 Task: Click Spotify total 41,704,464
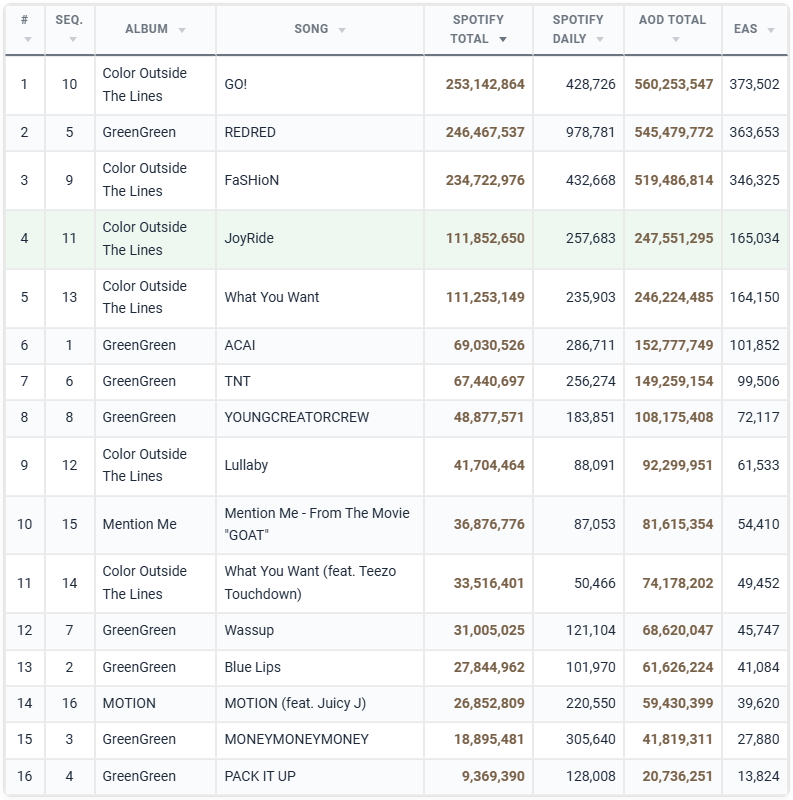(x=489, y=465)
